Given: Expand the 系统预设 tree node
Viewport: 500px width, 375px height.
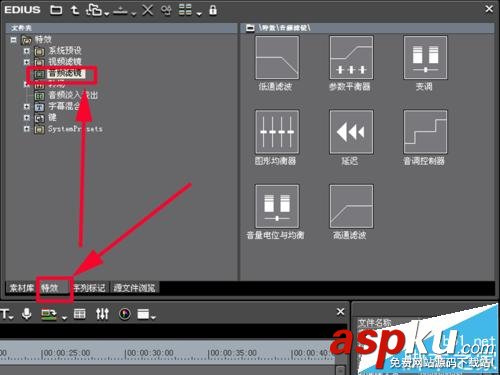Looking at the screenshot, I should (x=27, y=51).
